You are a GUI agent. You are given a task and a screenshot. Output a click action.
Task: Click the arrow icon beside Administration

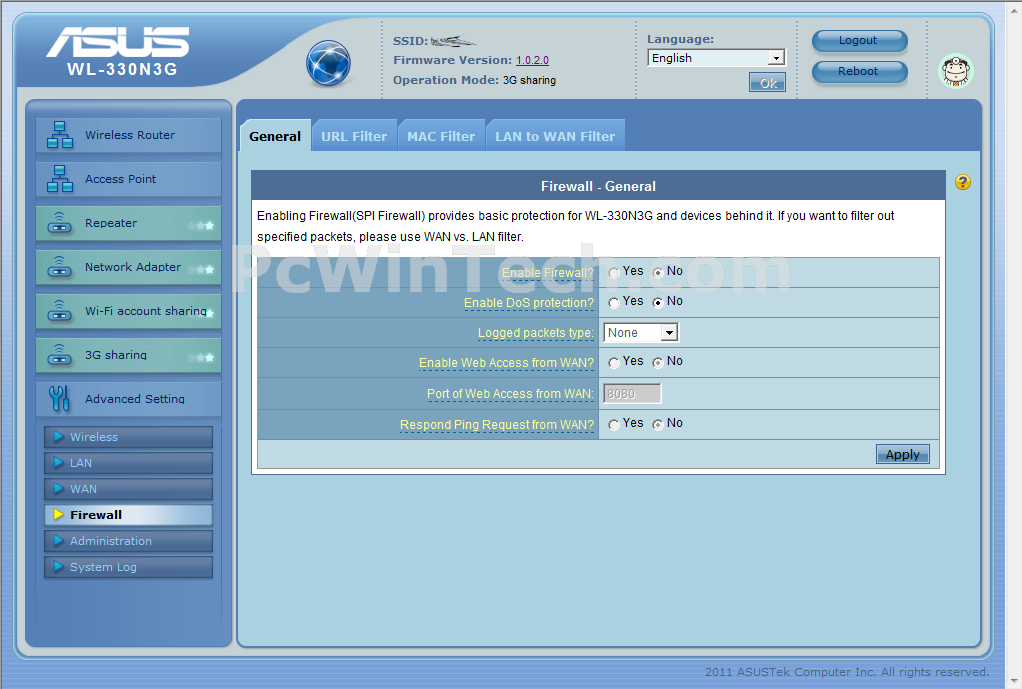point(58,541)
